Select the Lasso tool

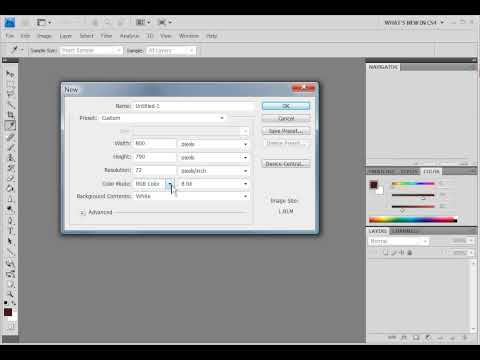tap(10, 94)
